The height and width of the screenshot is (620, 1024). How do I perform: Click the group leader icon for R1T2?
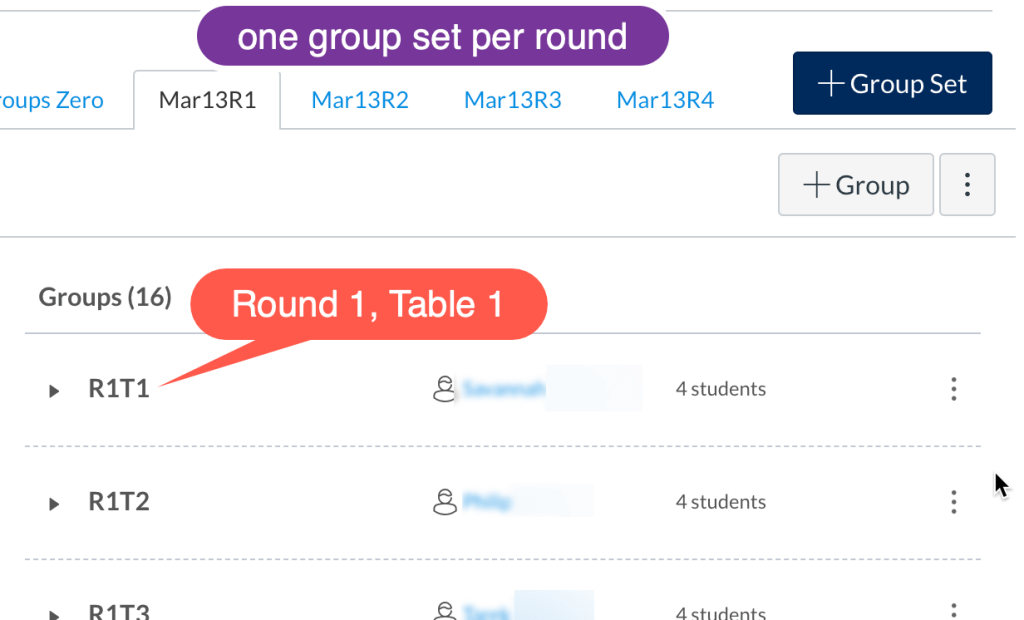point(444,501)
